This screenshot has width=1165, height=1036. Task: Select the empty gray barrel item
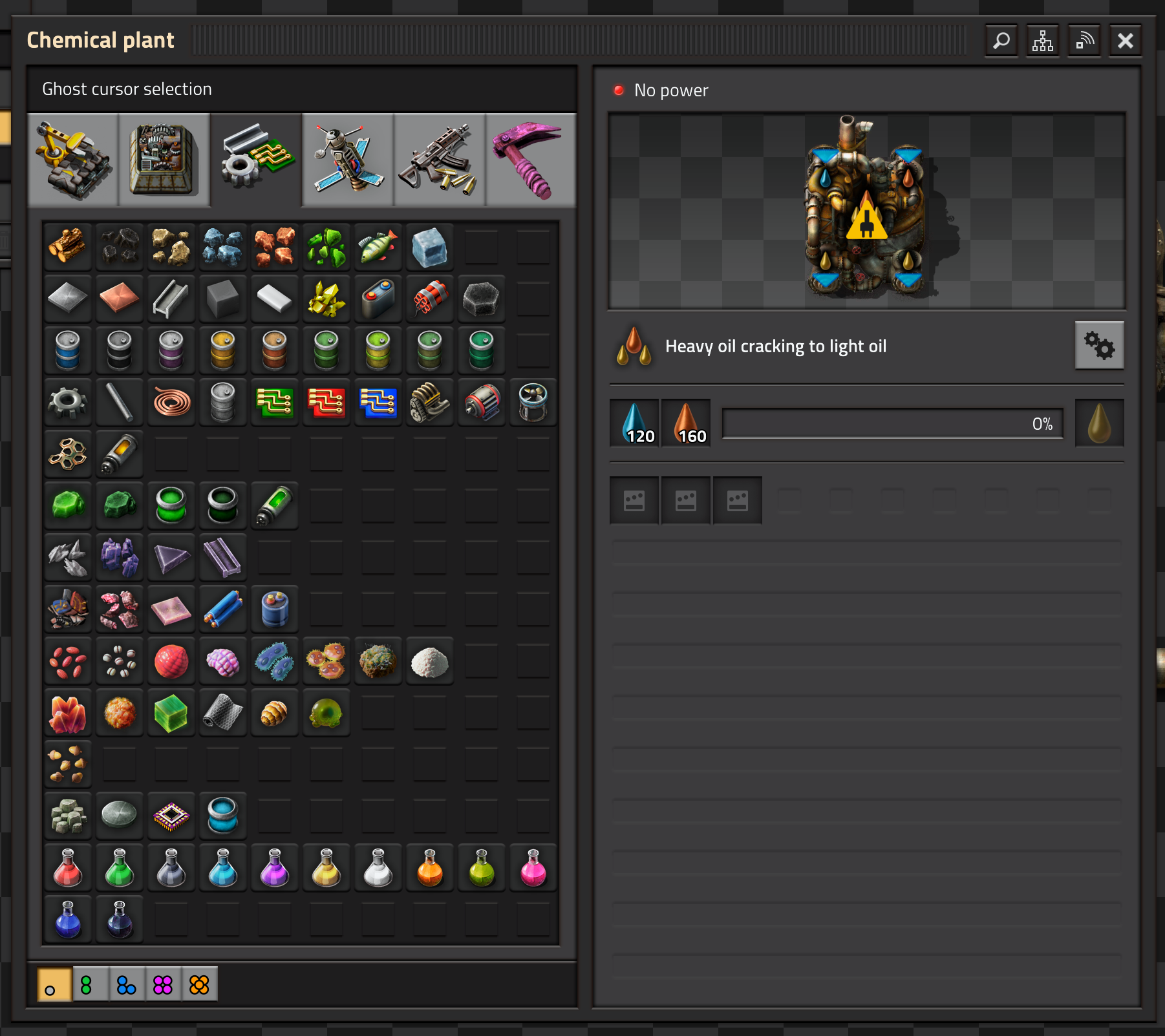pyautogui.click(x=223, y=402)
